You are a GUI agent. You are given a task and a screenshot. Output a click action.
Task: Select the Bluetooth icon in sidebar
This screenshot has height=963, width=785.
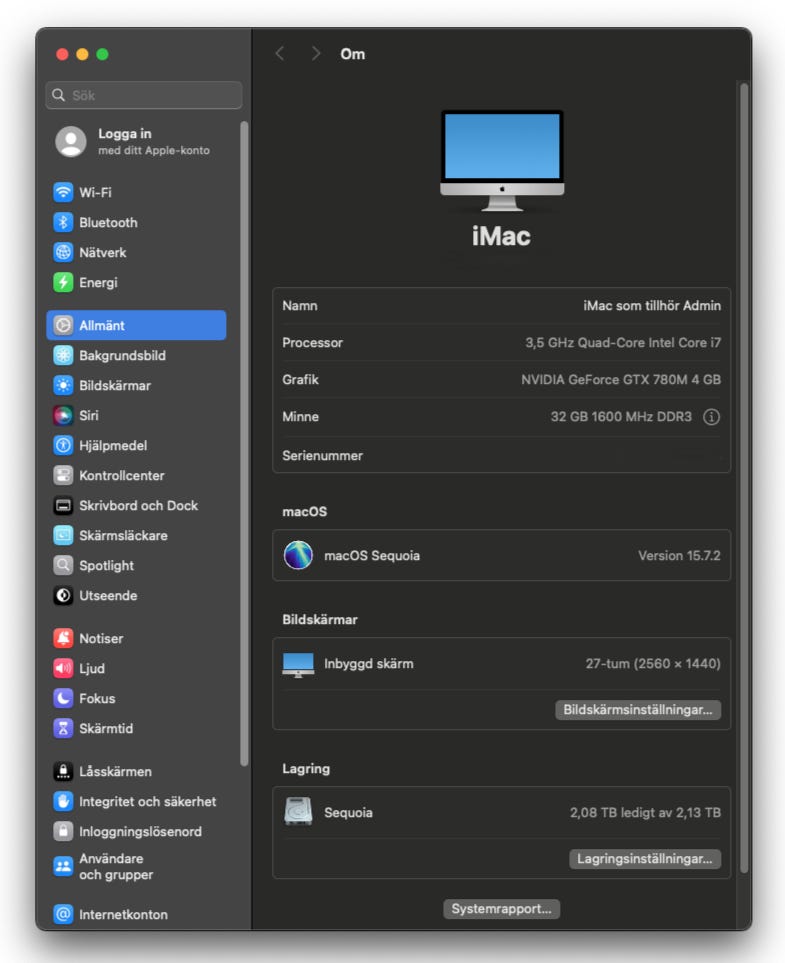point(63,222)
